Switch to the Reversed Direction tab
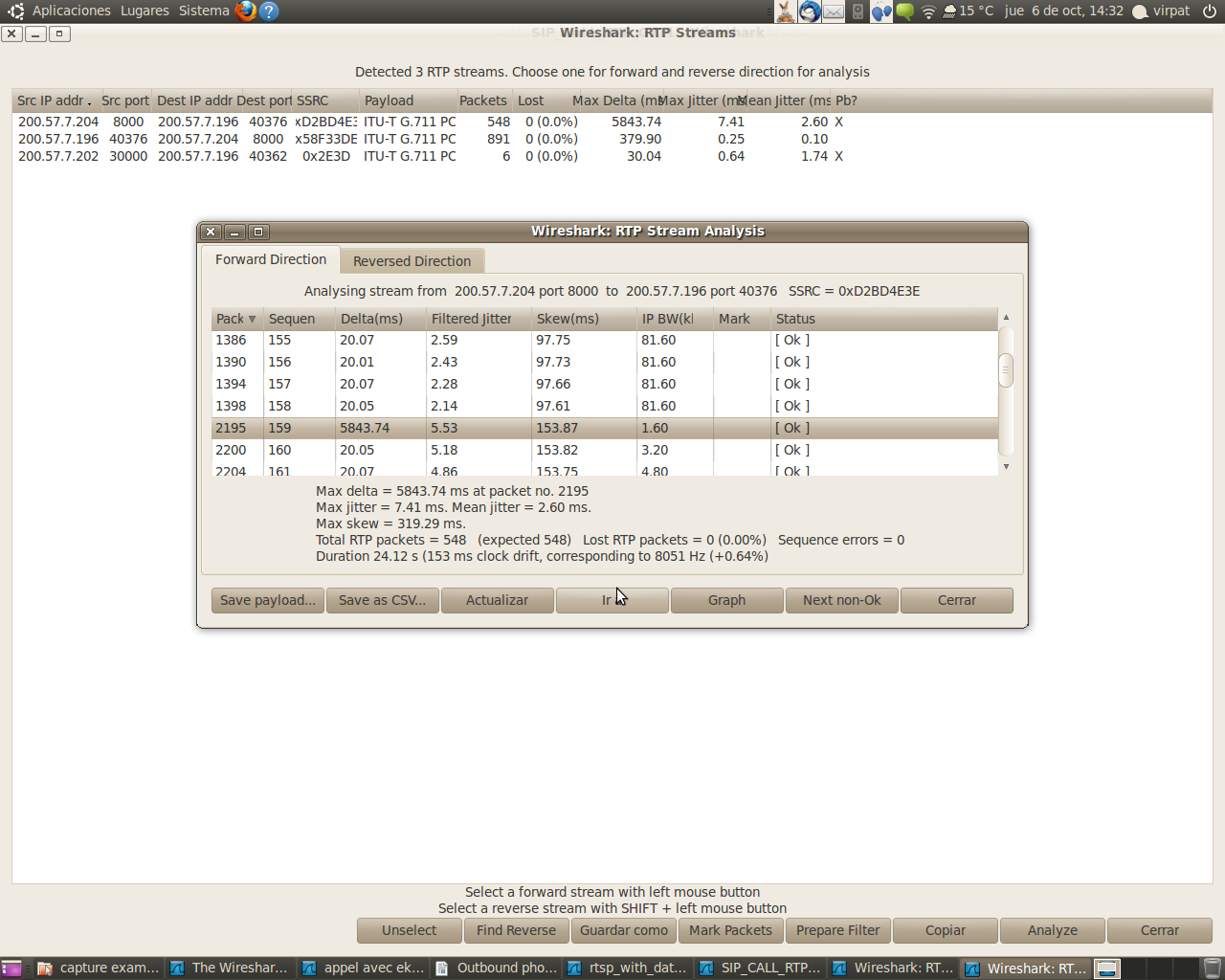Viewport: 1225px width, 980px height. (x=412, y=261)
